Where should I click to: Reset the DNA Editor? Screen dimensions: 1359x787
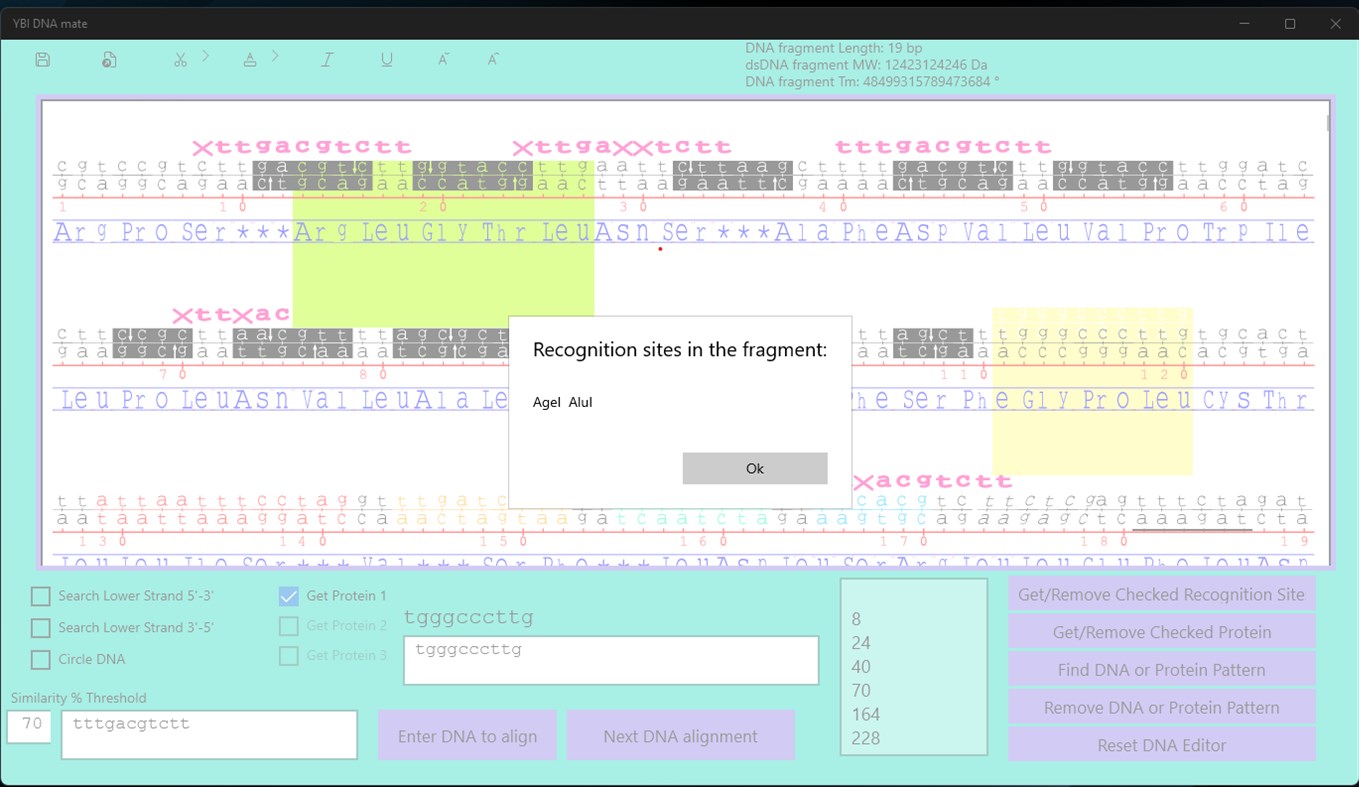click(1161, 744)
